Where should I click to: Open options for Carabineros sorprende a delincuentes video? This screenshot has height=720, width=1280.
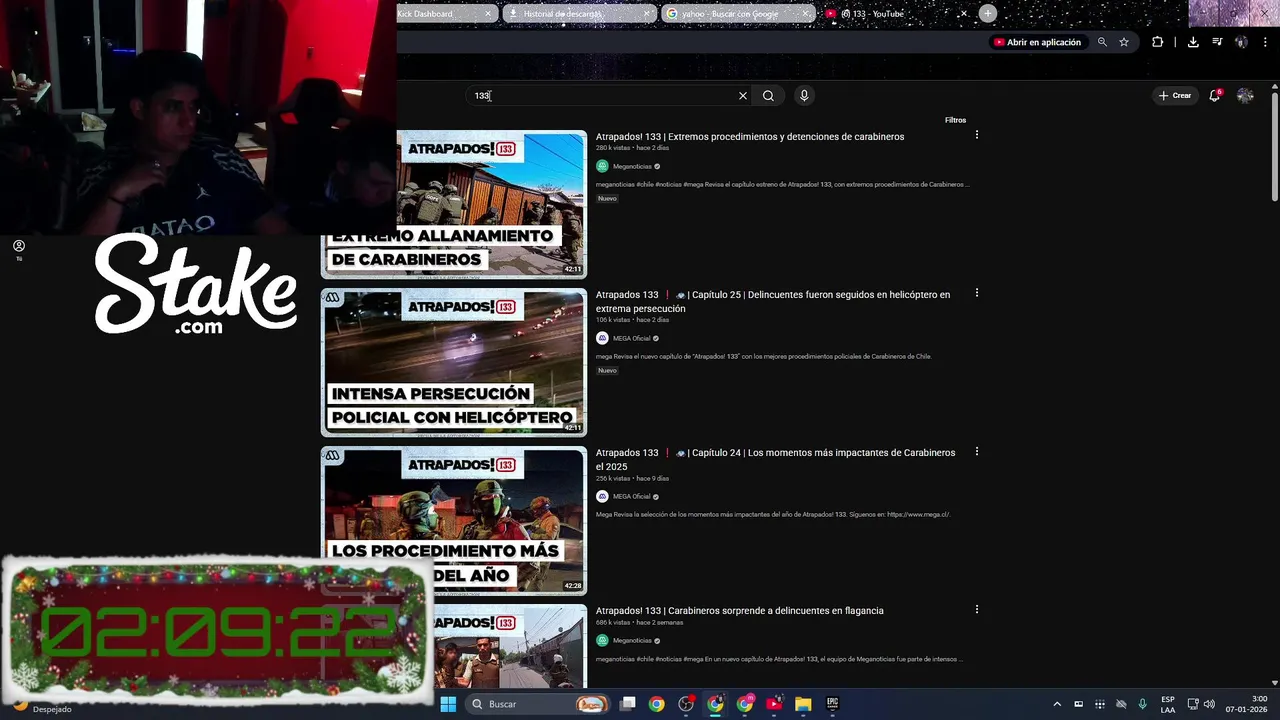pyautogui.click(x=977, y=609)
